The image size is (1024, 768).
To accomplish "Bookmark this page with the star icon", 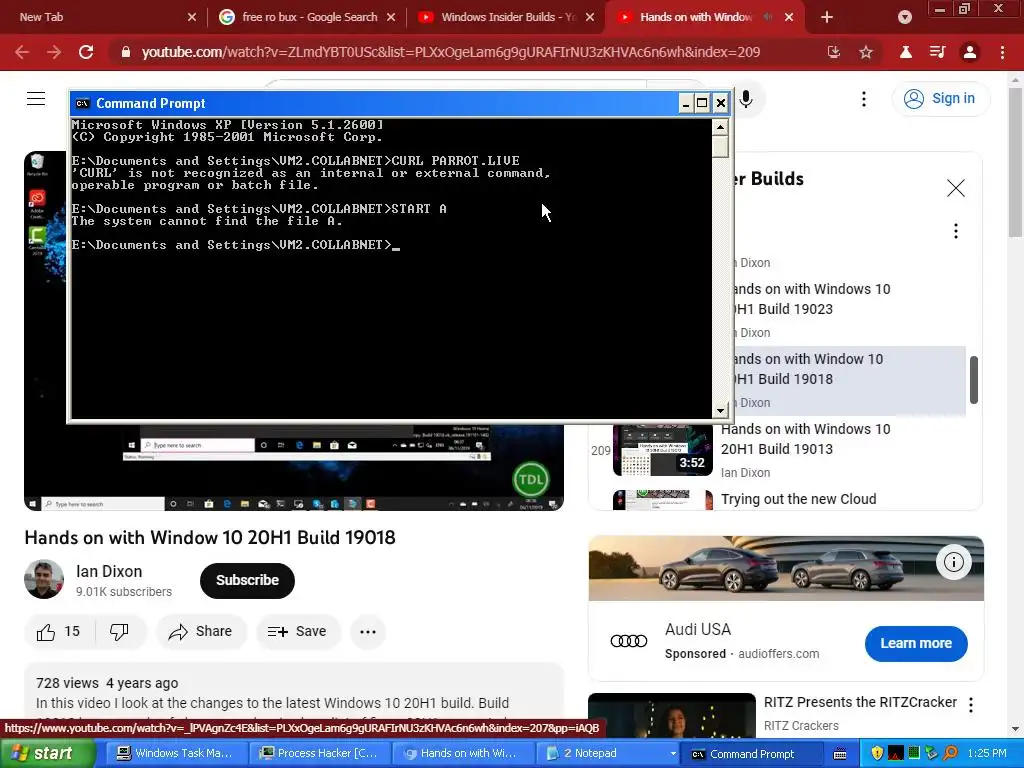I will 866,52.
